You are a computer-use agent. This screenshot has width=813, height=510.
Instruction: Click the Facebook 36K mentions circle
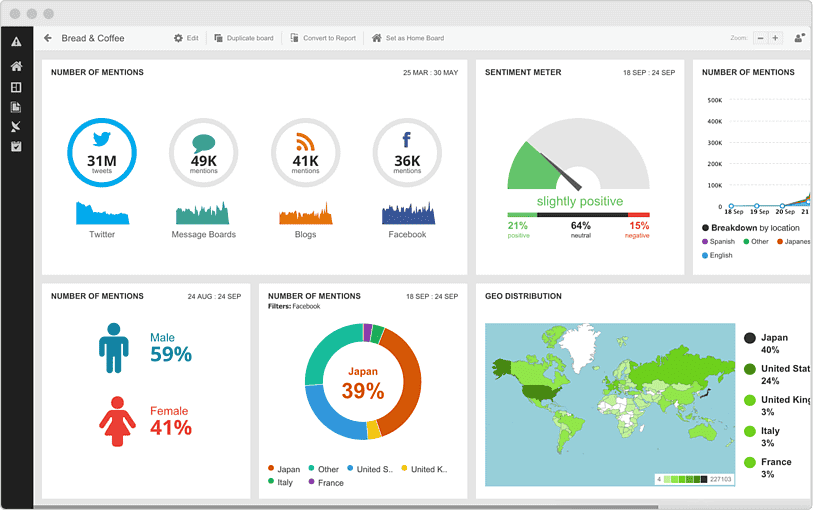click(x=407, y=153)
